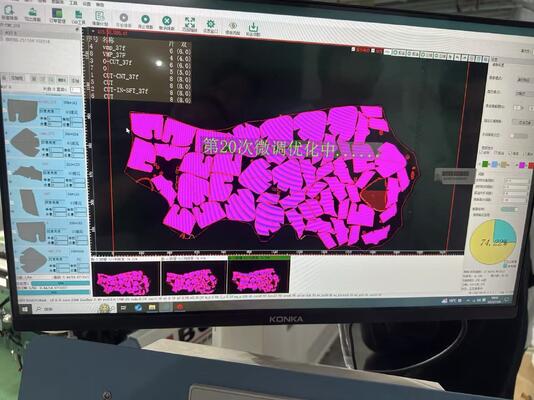Click the green circular stop nesting icon
The height and width of the screenshot is (400, 534).
(x=145, y=19)
